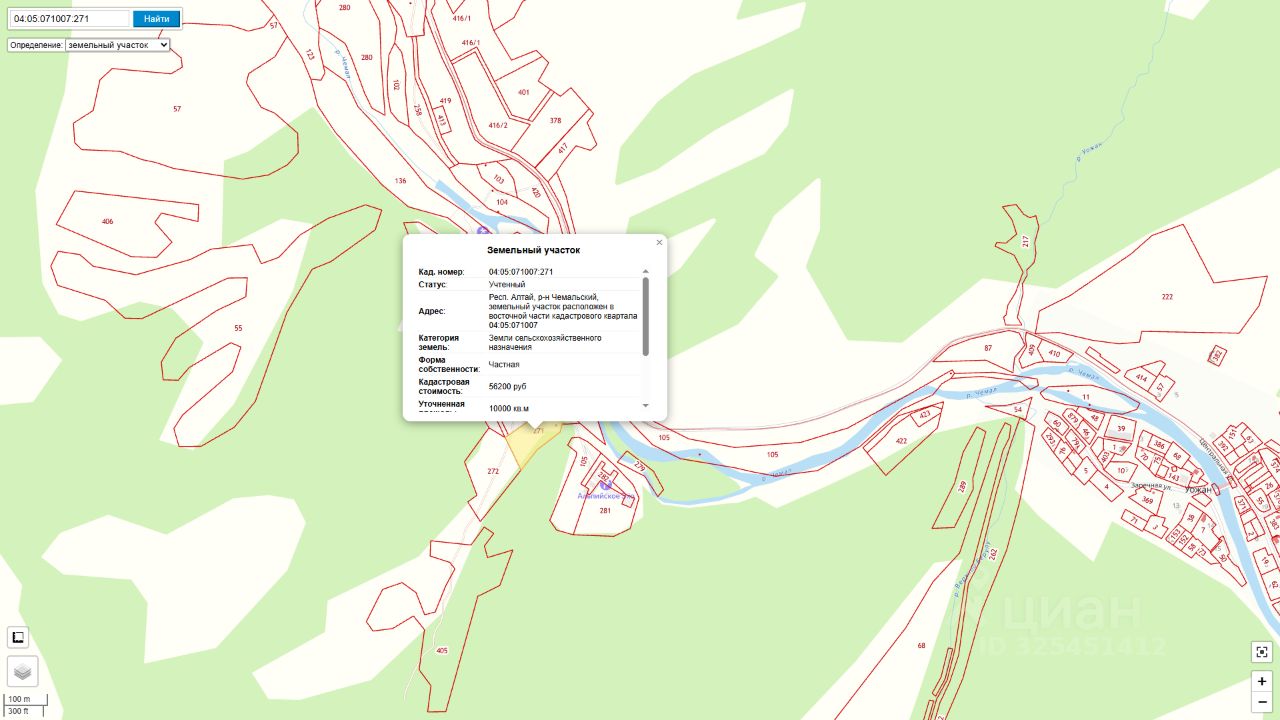Image resolution: width=1280 pixels, height=720 pixels.
Task: Click parcel label 281 on the map
Action: click(605, 510)
